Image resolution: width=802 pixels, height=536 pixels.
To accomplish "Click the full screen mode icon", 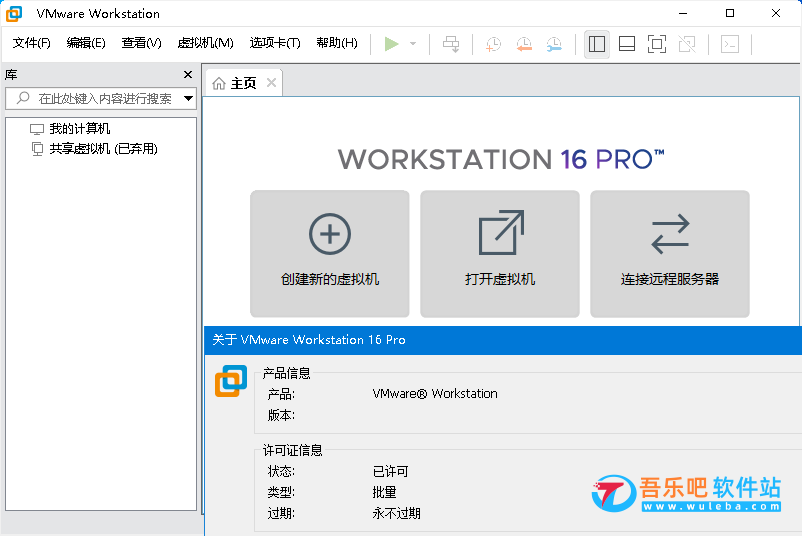I will 657,44.
